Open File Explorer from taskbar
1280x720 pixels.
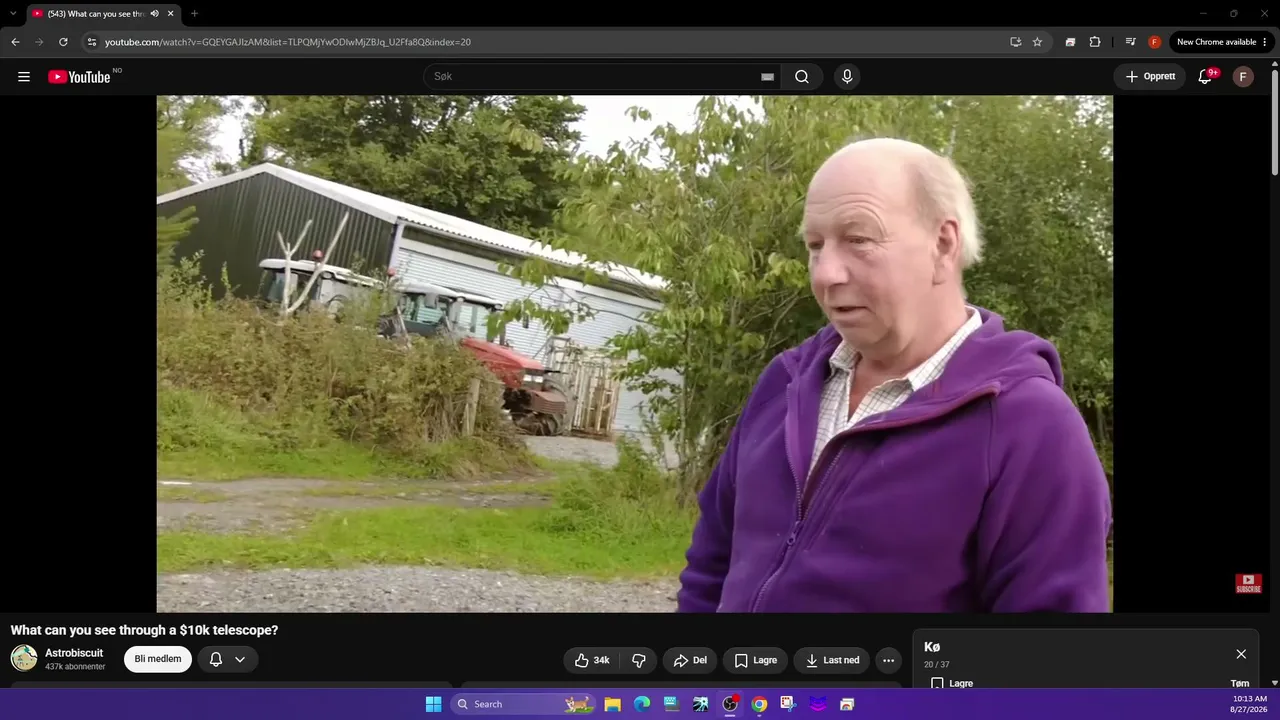(612, 704)
